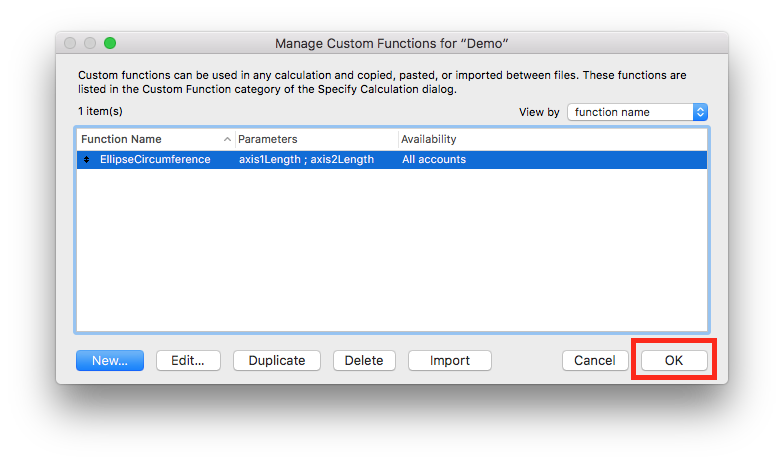Click the green zoom window button
The width and height of the screenshot is (784, 464).
point(110,43)
